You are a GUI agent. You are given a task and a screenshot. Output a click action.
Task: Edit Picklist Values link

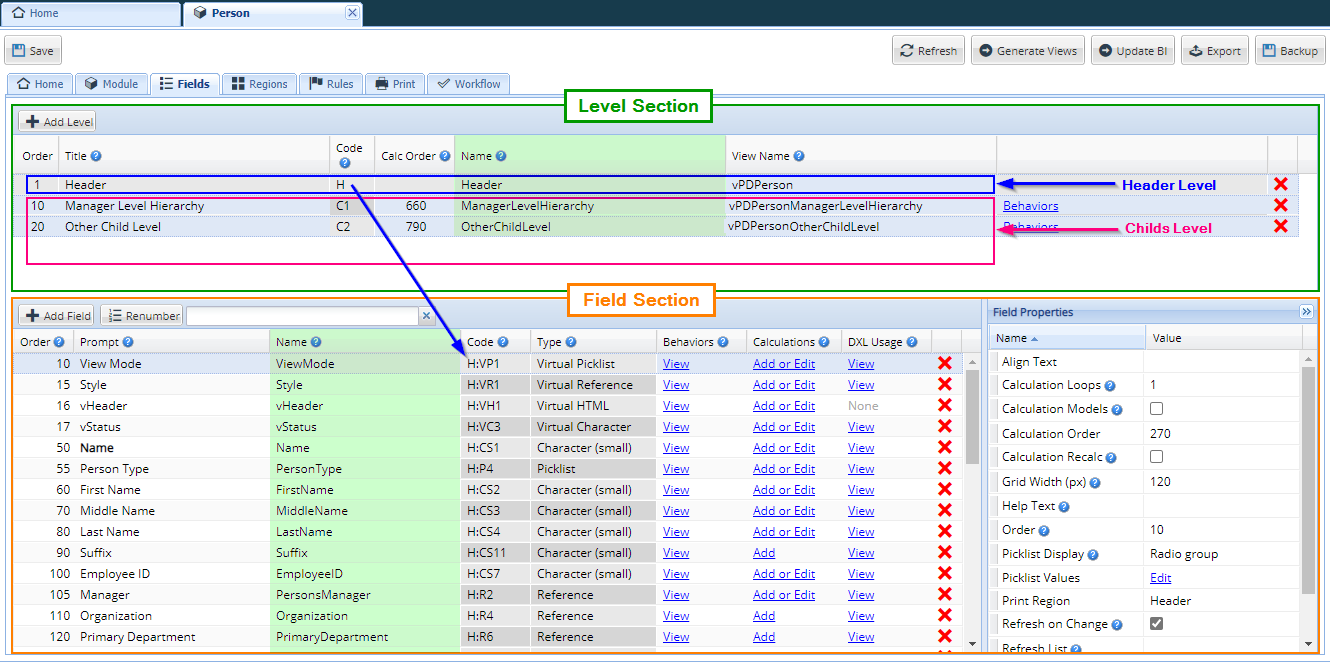click(x=1161, y=578)
